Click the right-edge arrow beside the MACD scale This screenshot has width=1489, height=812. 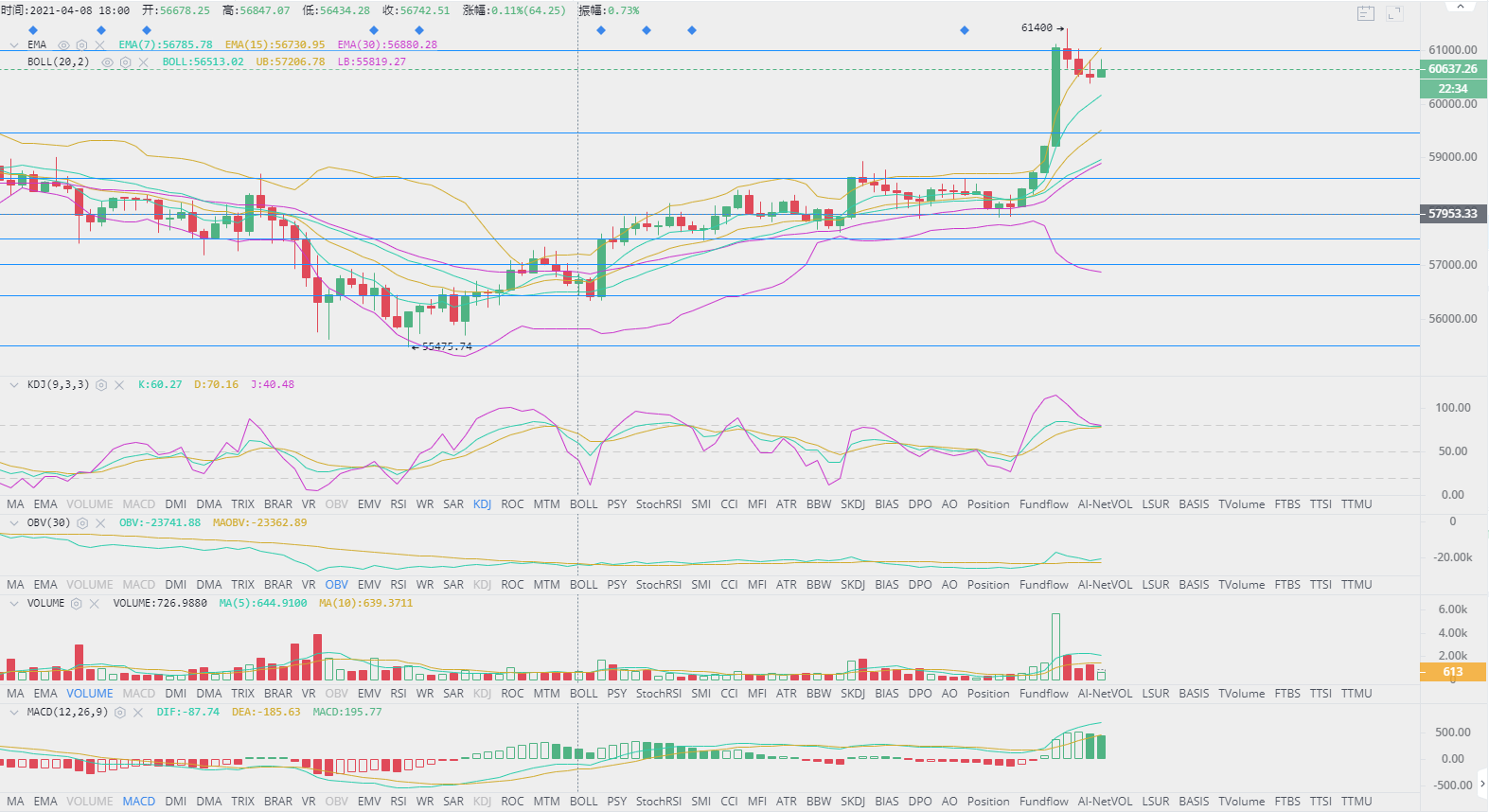1482,783
